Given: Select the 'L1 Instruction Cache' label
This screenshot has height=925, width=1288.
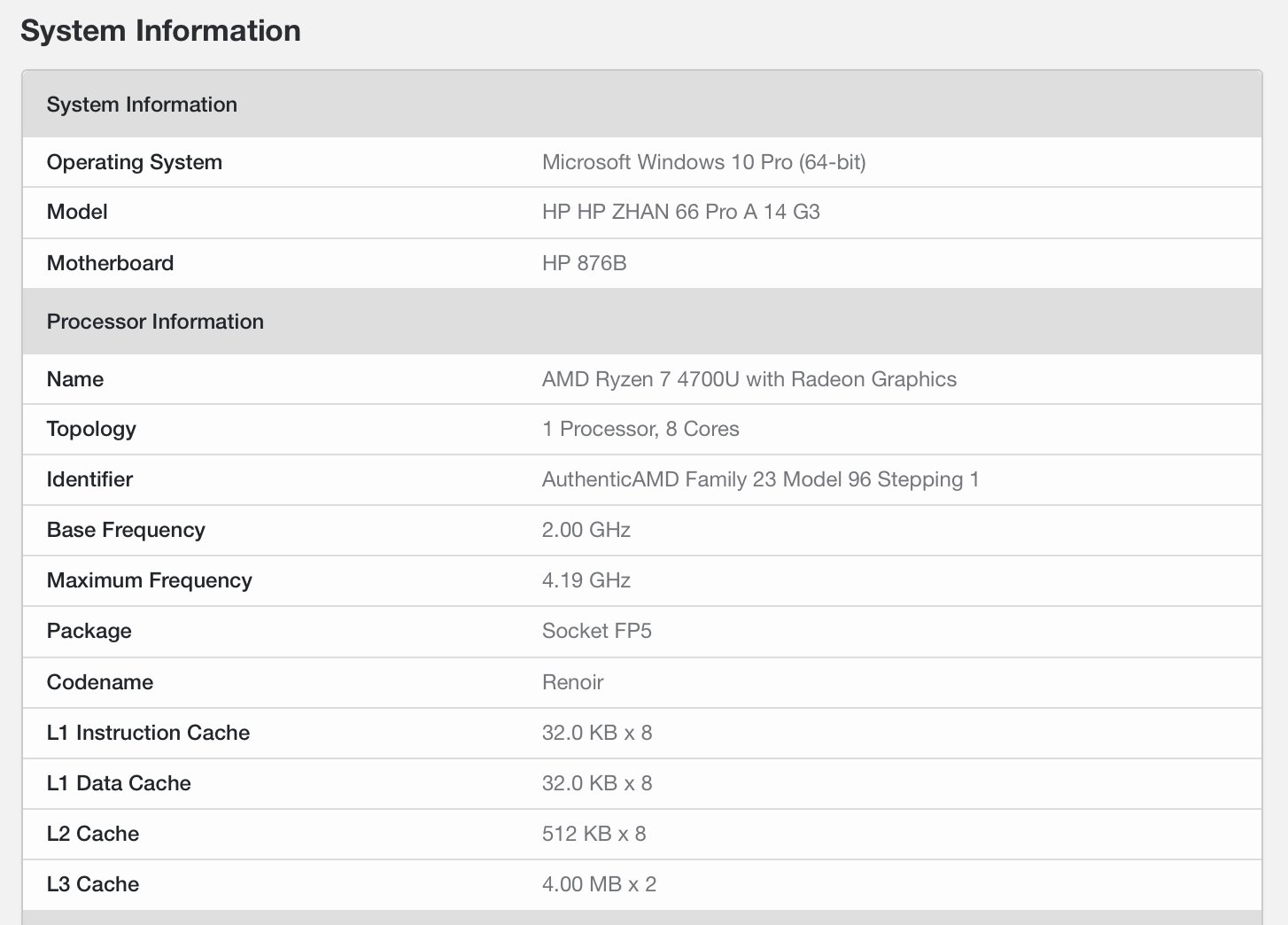Looking at the screenshot, I should (148, 733).
